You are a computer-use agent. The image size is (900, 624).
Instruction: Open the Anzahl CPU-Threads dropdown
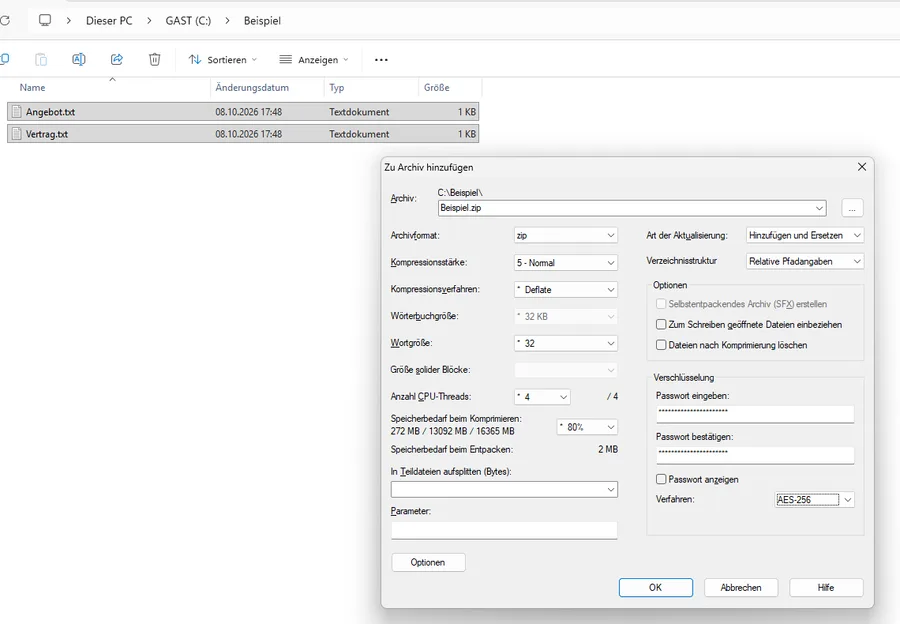click(542, 397)
